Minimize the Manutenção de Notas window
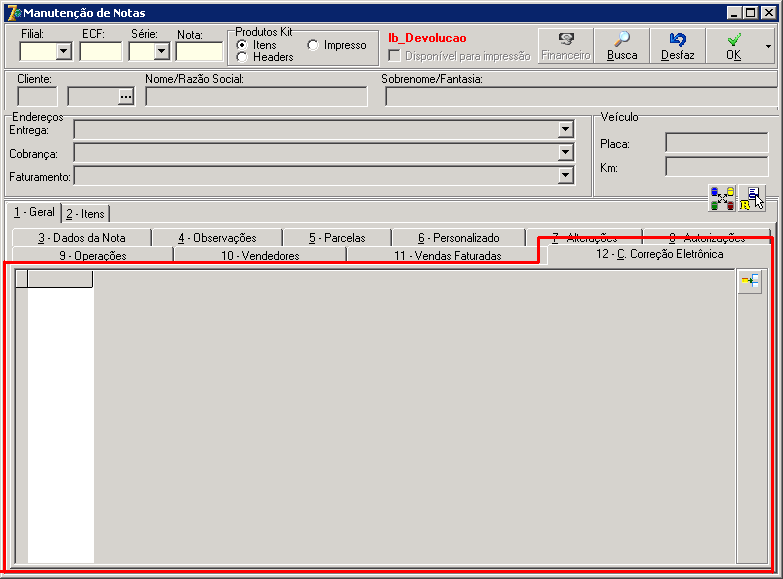Screen dimensions: 783x579 tap(733, 12)
